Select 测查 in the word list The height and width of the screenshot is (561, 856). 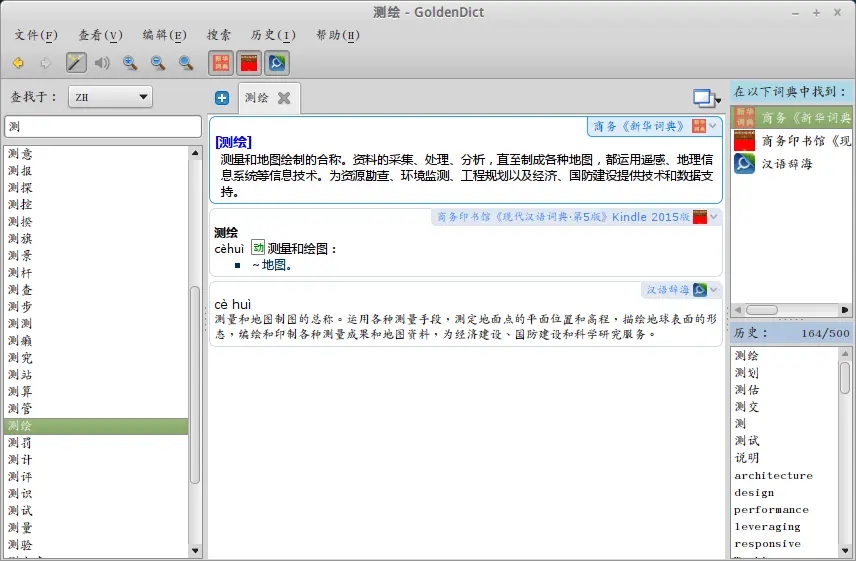(x=96, y=290)
